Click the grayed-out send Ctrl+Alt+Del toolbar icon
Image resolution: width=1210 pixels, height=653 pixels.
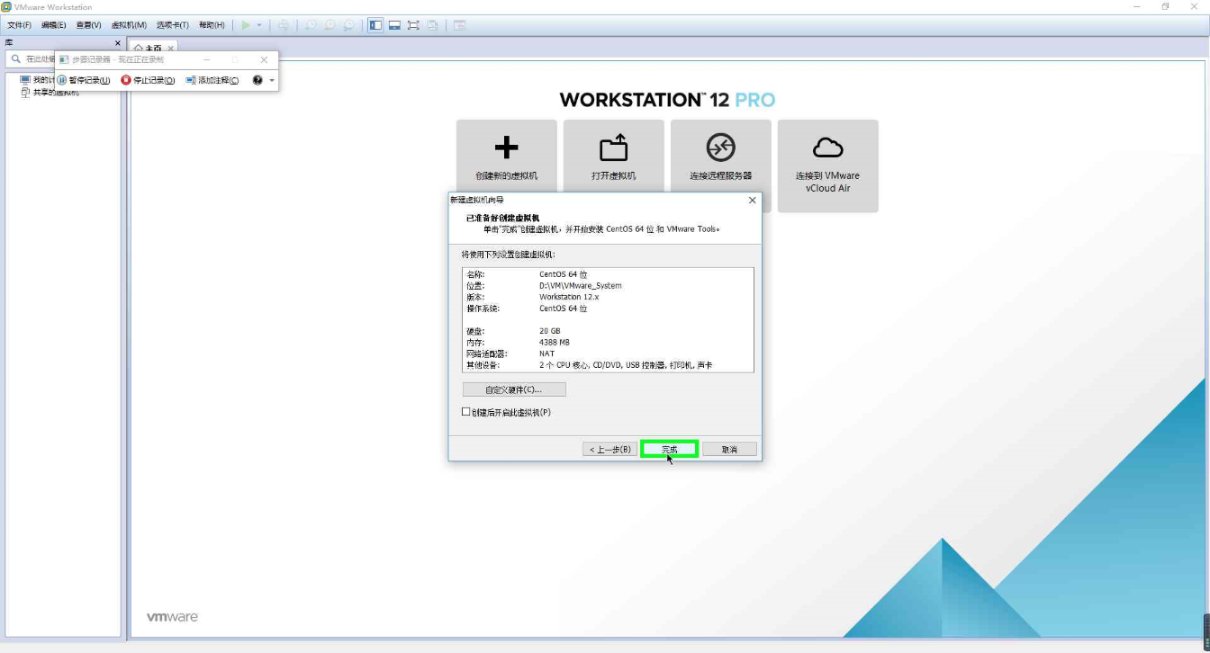pyautogui.click(x=285, y=24)
